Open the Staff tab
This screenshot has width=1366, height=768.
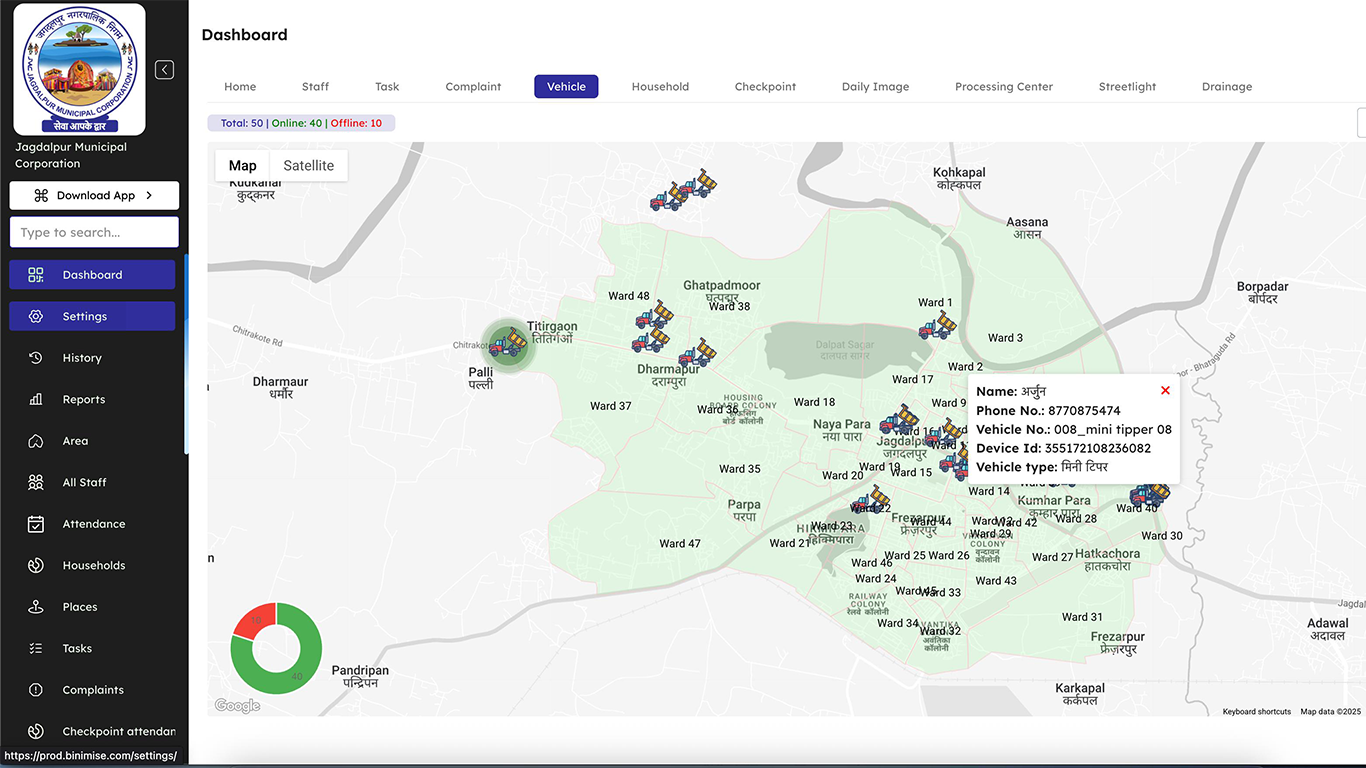pos(315,87)
